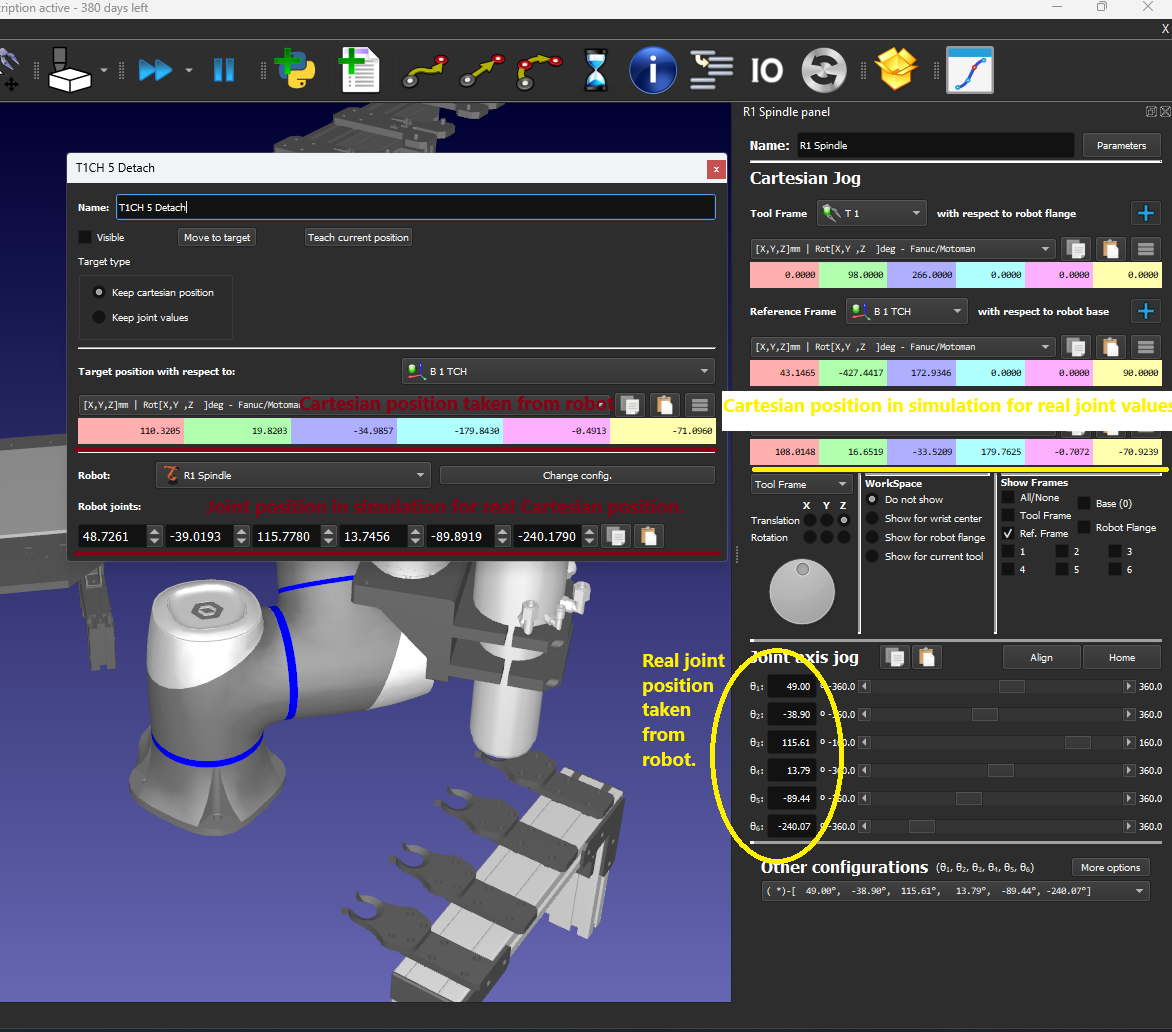Click the fast forward simulation icon
The width and height of the screenshot is (1172, 1032).
(155, 71)
